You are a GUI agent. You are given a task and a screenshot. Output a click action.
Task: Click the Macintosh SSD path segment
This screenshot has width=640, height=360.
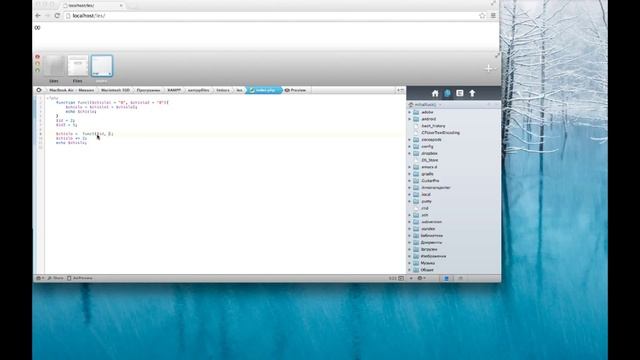[x=115, y=90]
